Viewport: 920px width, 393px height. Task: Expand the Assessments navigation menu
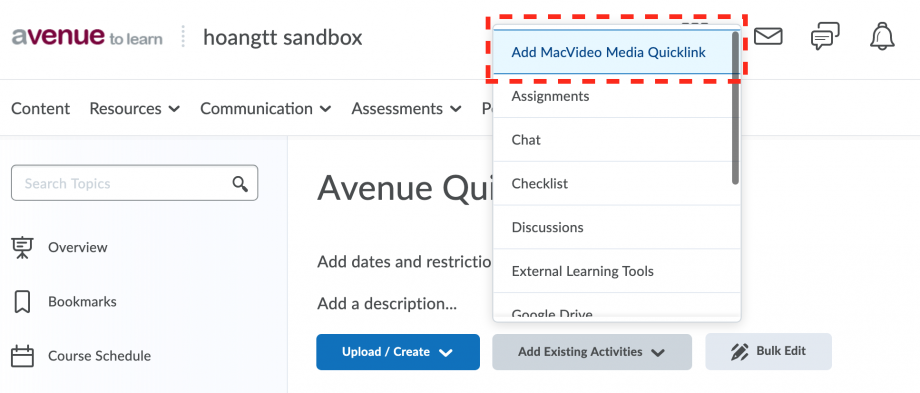pyautogui.click(x=406, y=109)
